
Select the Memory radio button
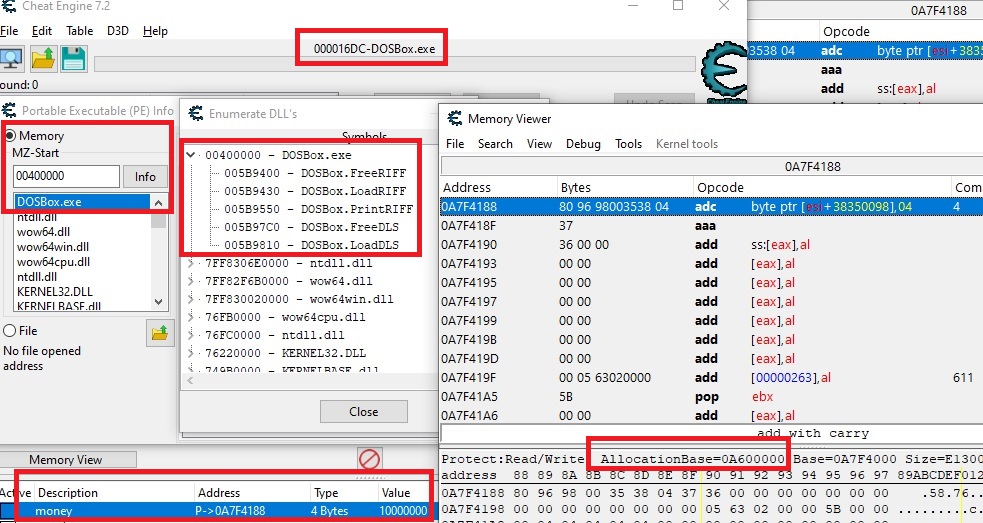10,135
